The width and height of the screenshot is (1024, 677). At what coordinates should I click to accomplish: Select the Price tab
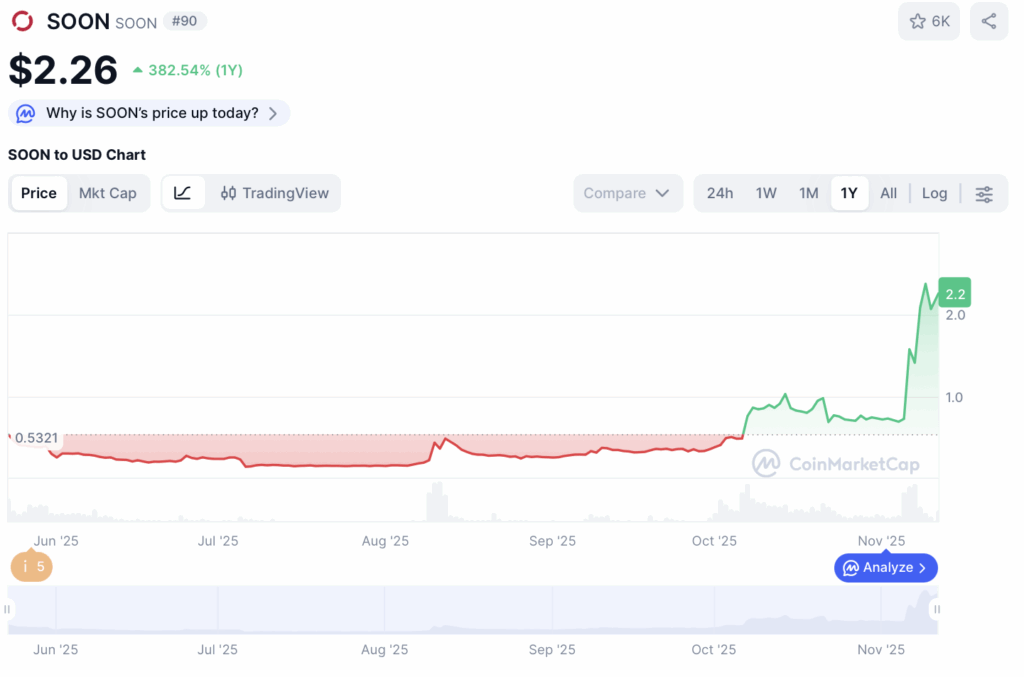pyautogui.click(x=39, y=193)
